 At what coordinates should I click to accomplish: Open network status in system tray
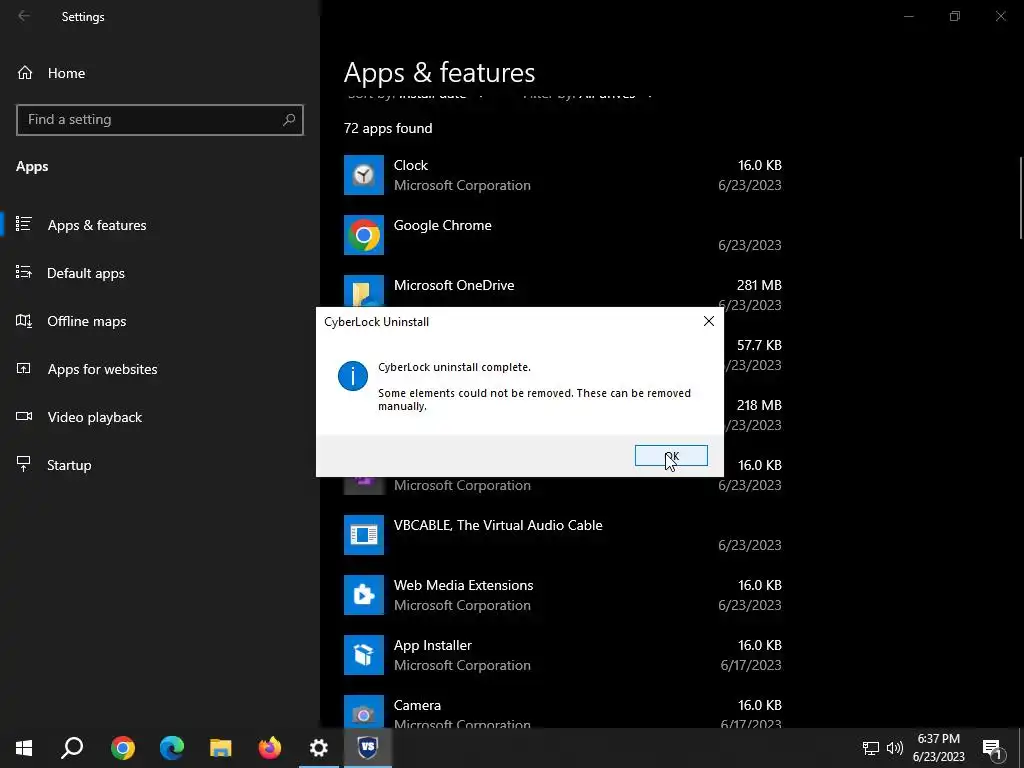tap(871, 748)
